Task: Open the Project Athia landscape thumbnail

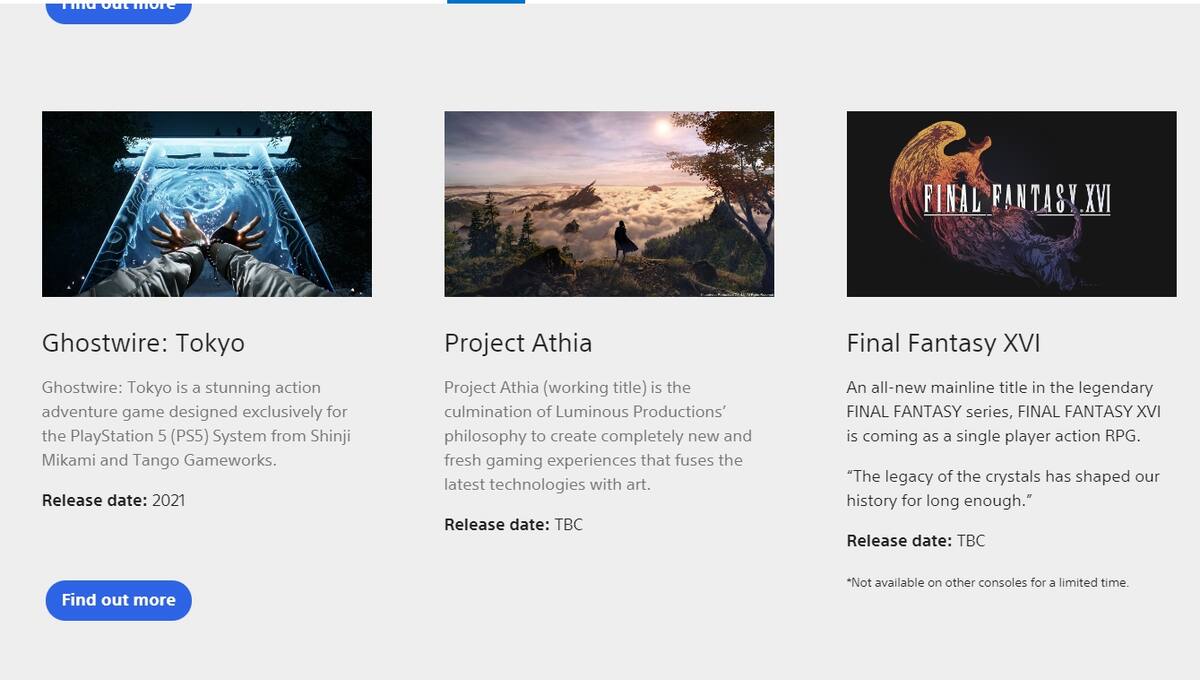Action: [x=609, y=204]
